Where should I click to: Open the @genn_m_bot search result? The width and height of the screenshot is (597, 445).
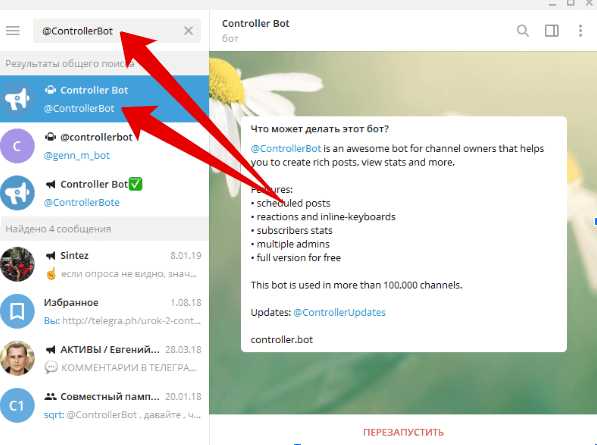click(104, 146)
